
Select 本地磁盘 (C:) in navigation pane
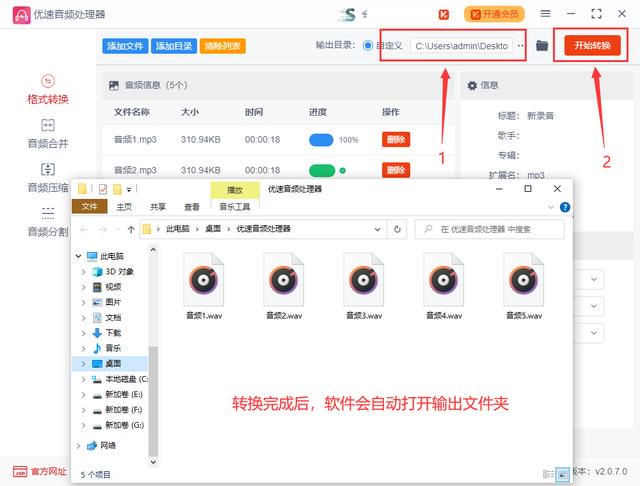point(120,379)
